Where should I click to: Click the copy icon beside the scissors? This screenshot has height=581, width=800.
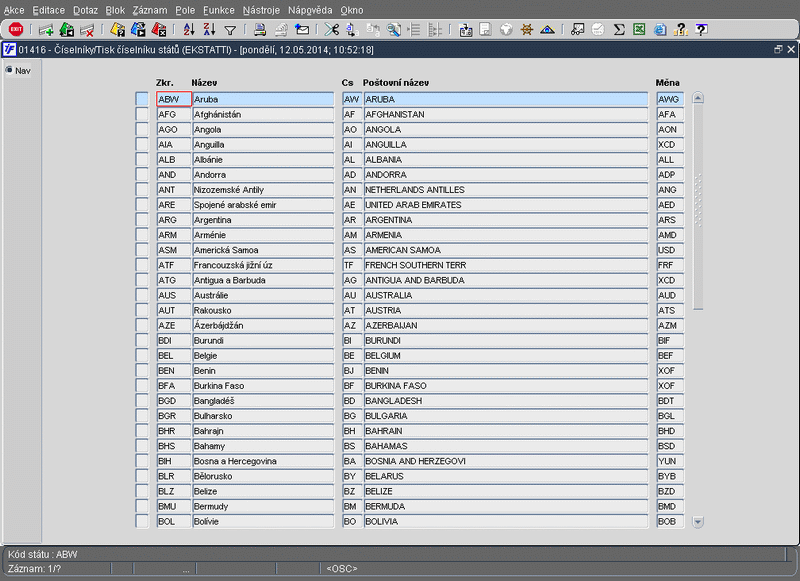coord(352,30)
